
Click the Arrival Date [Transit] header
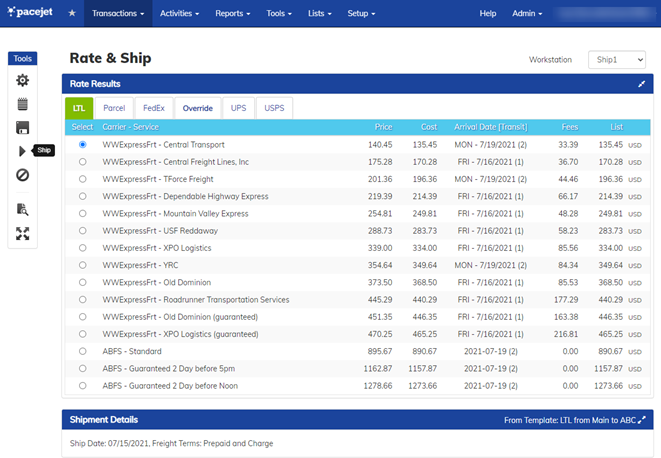(491, 127)
